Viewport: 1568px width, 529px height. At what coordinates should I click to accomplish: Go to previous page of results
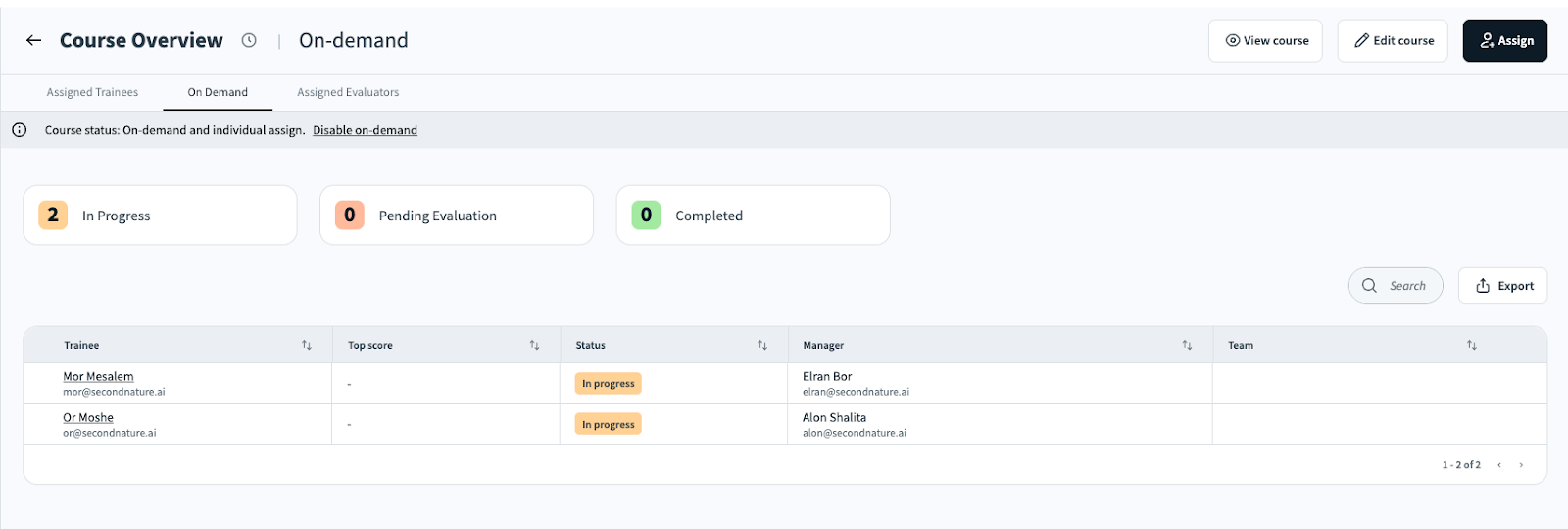(1499, 465)
